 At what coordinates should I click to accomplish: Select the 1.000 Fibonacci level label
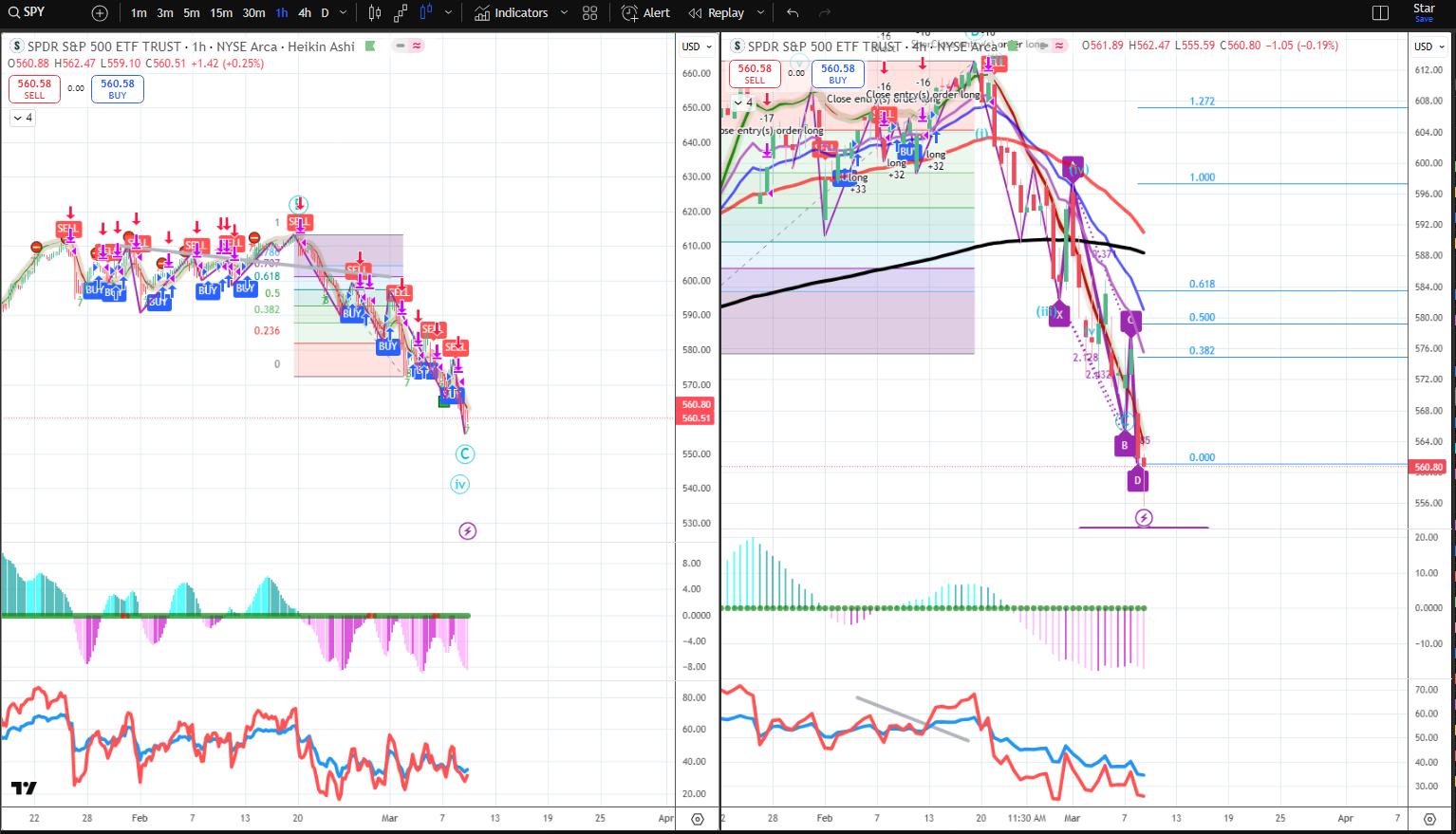(1202, 177)
